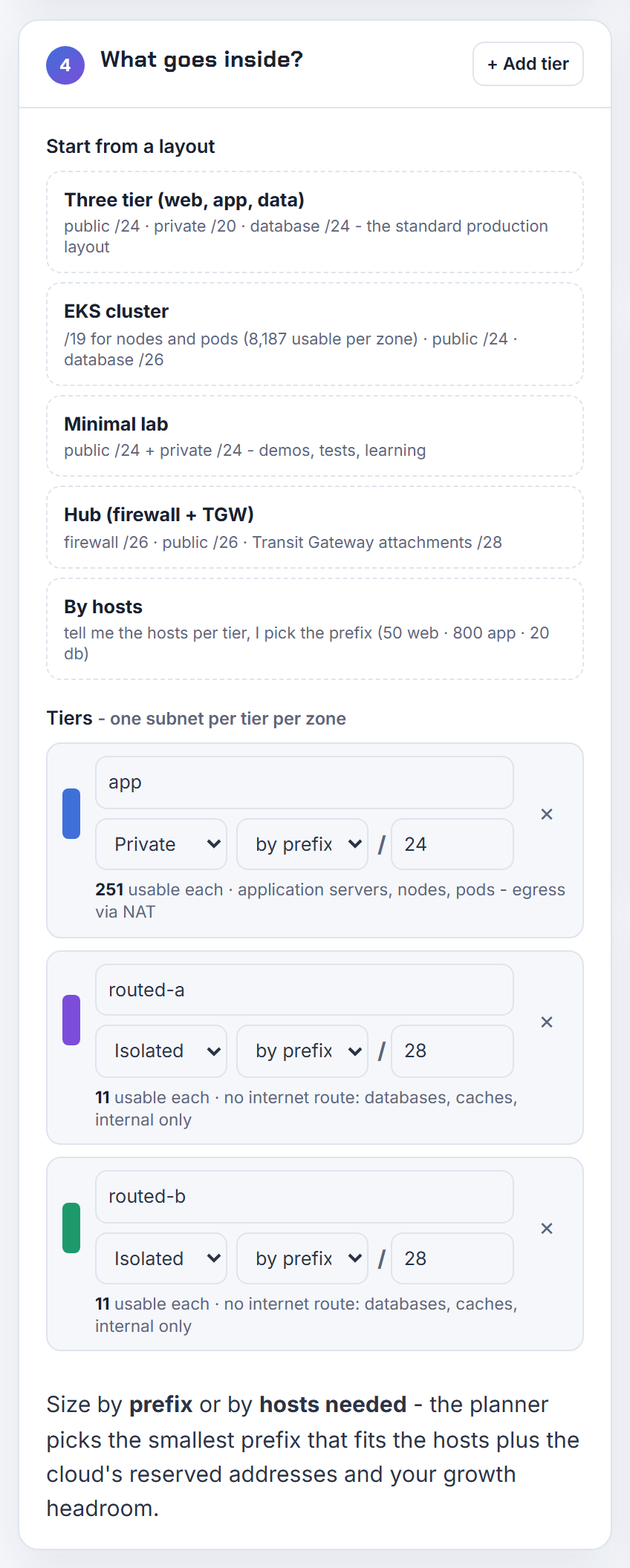
Task: Choose the Three tier (web, app, data) layout
Action: (315, 222)
